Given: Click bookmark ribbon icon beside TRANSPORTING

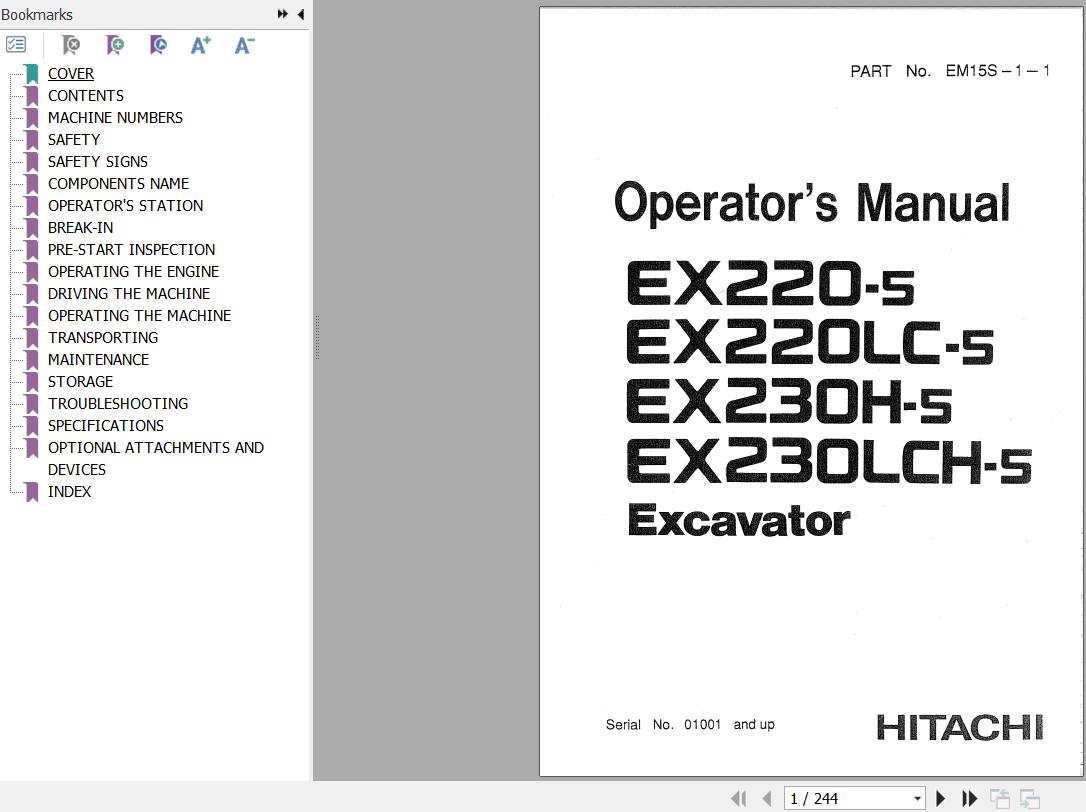Looking at the screenshot, I should pyautogui.click(x=32, y=337).
